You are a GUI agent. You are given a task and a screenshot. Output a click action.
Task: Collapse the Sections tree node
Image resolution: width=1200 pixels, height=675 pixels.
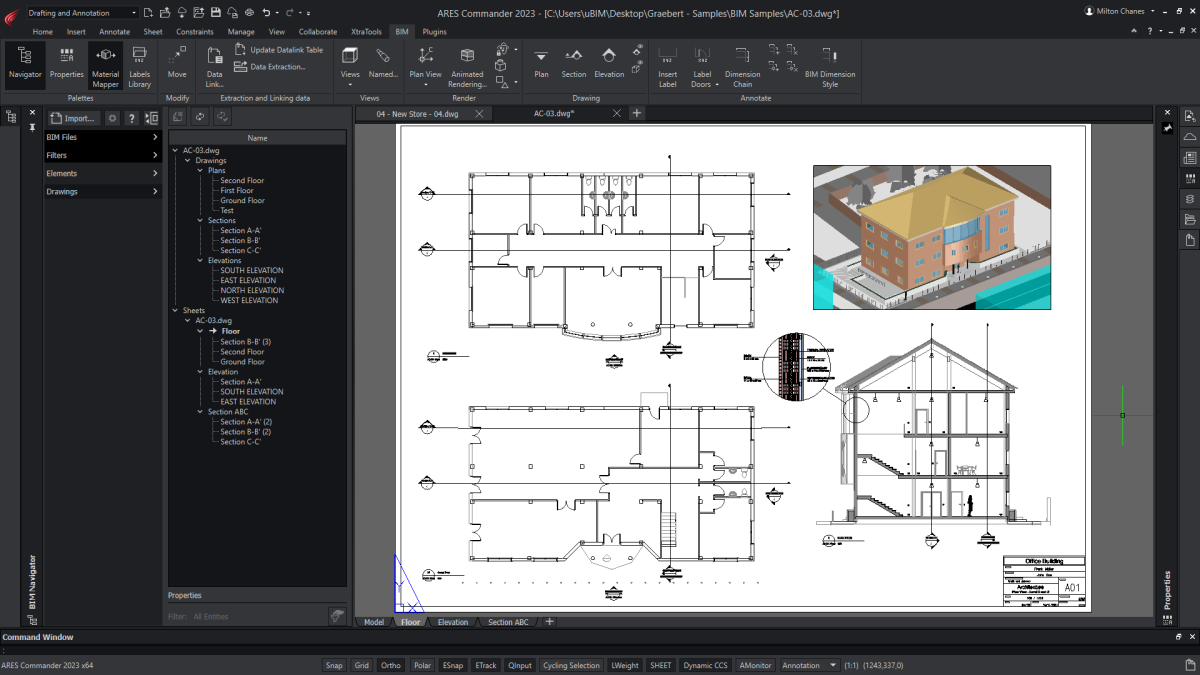[x=201, y=220]
